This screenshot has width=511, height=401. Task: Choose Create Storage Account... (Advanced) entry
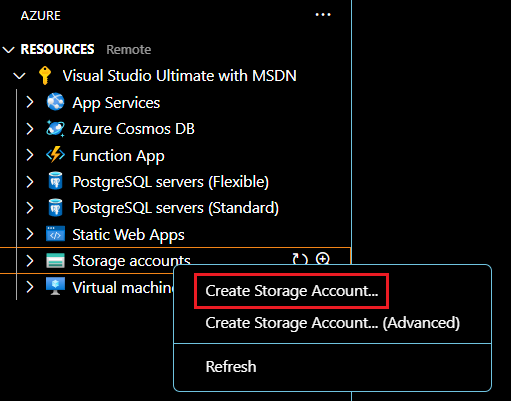(x=332, y=323)
